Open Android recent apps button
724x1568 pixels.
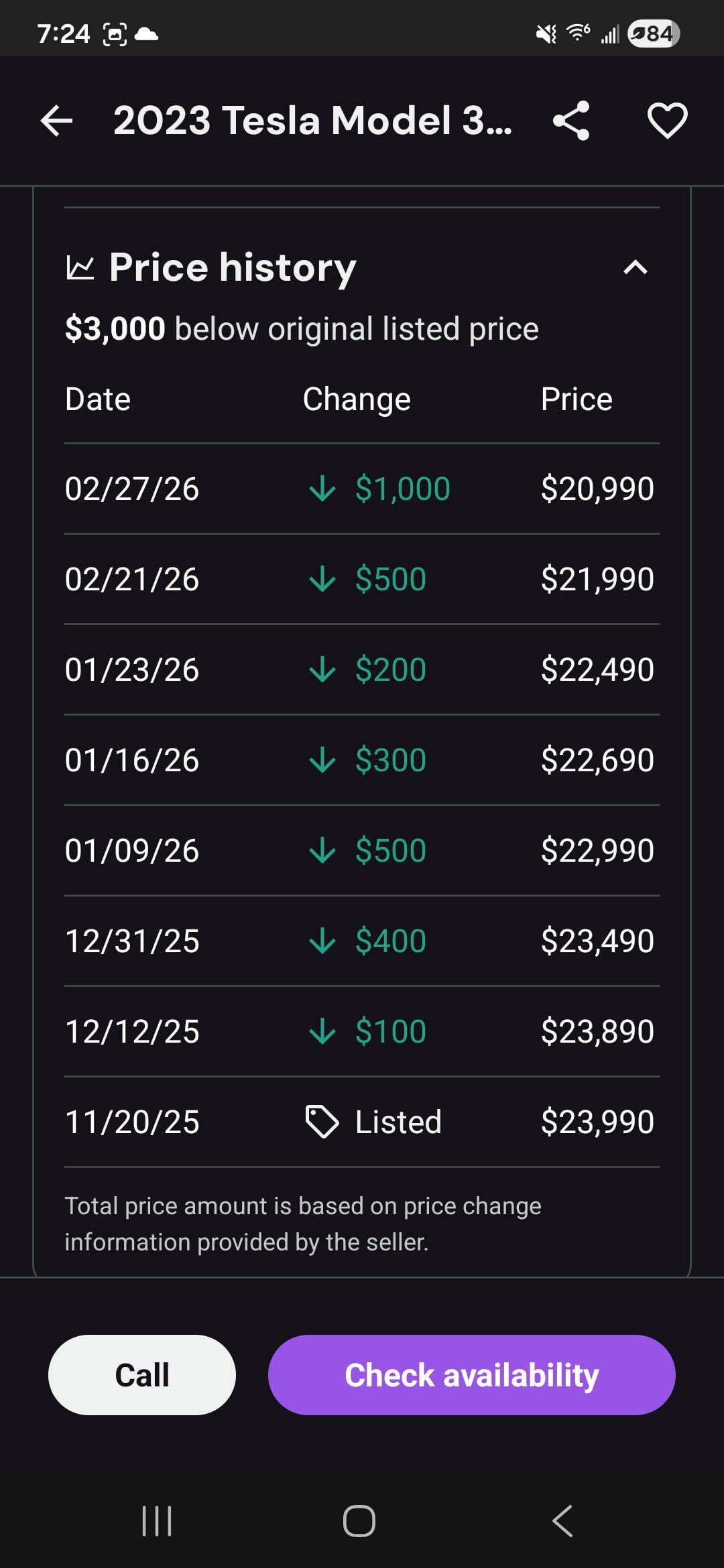[x=157, y=1520]
